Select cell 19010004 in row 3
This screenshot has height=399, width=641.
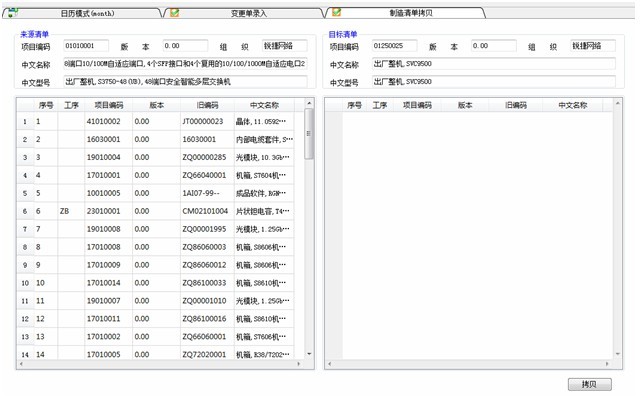tap(108, 157)
